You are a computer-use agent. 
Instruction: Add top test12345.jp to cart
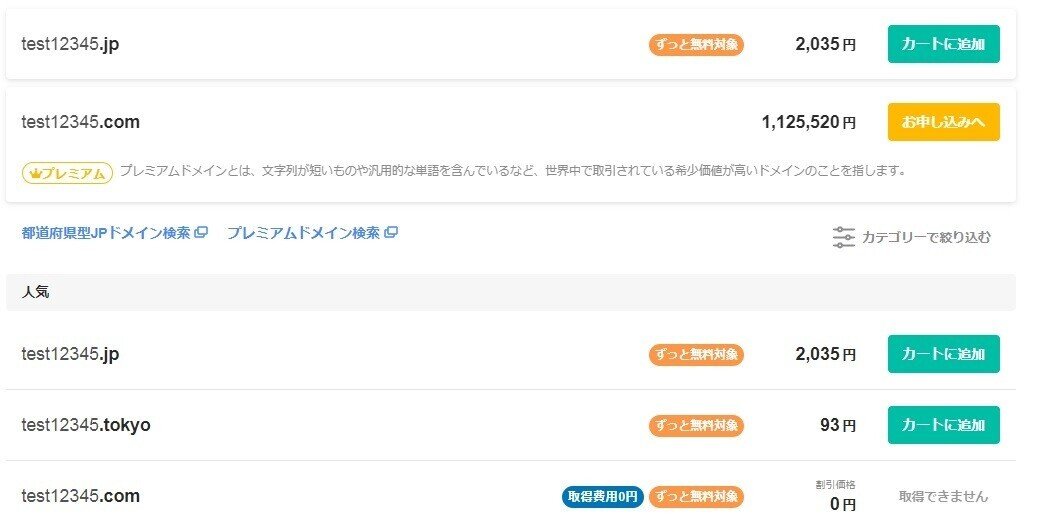click(x=943, y=44)
